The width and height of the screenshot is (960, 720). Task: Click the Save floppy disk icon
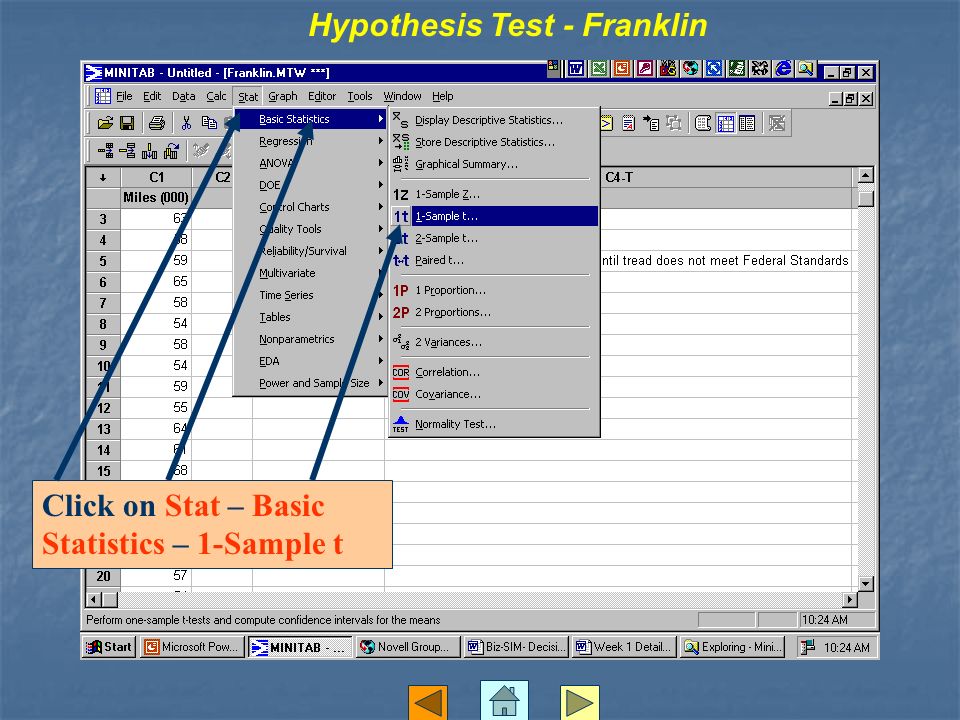[x=127, y=123]
